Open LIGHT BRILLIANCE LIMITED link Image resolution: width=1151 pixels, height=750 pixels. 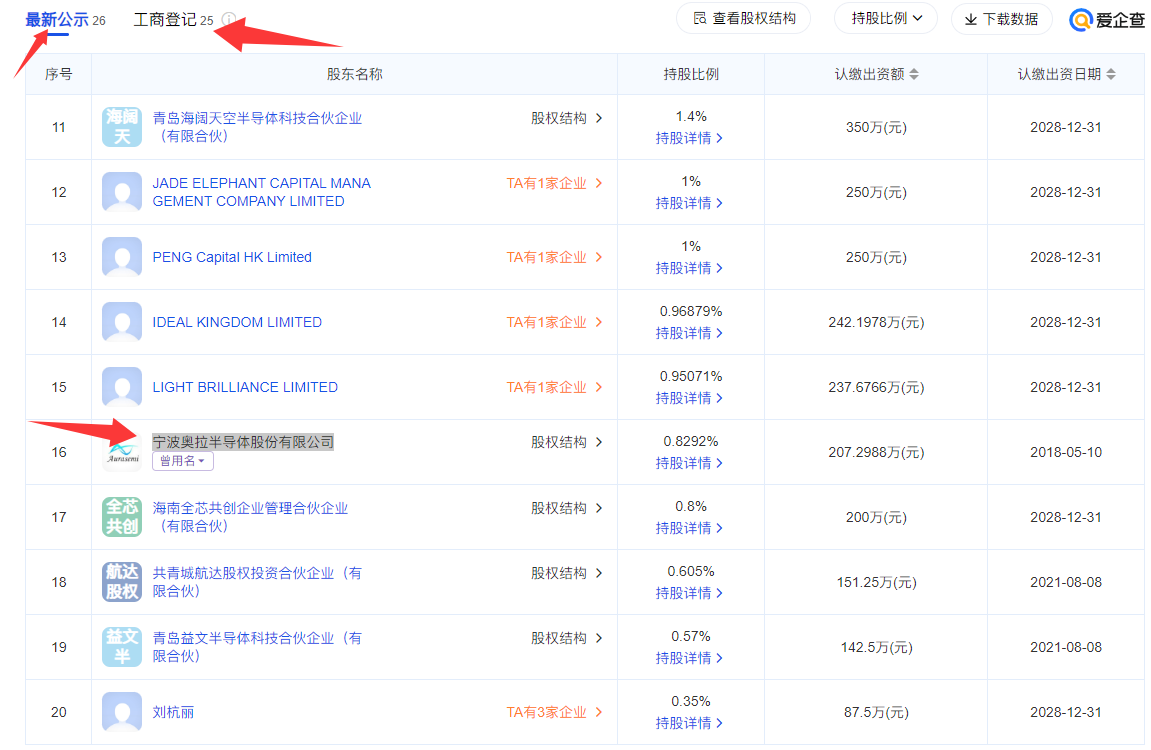pos(245,387)
